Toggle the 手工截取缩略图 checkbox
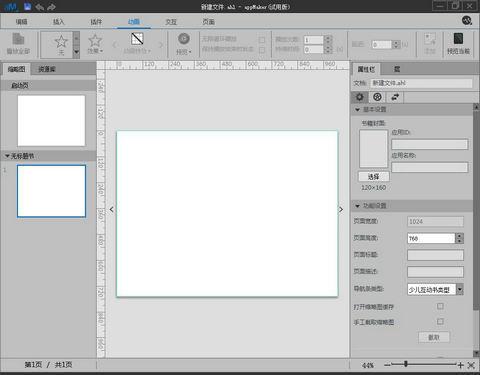Viewport: 480px width, 375px height. 440,321
